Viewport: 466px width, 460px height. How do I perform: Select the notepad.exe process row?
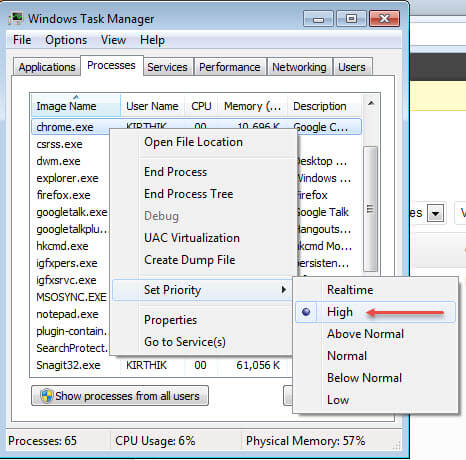[x=67, y=314]
